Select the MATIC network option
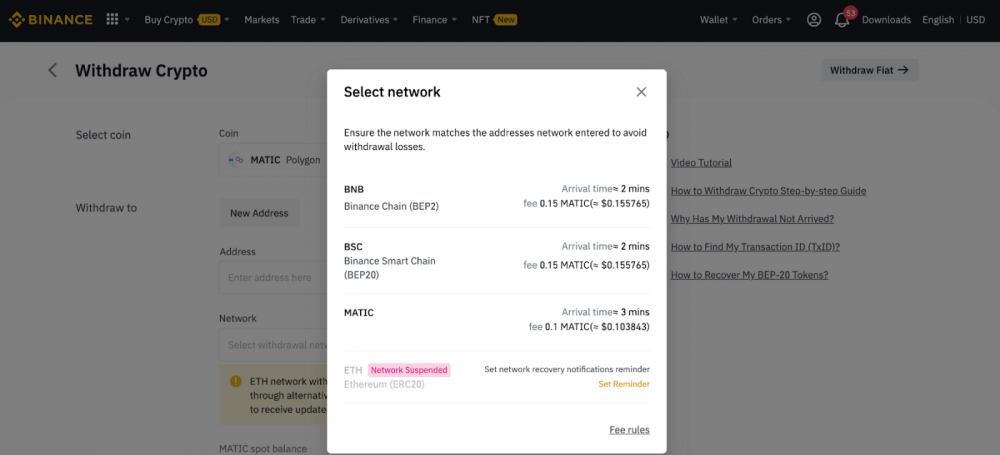 (x=497, y=320)
